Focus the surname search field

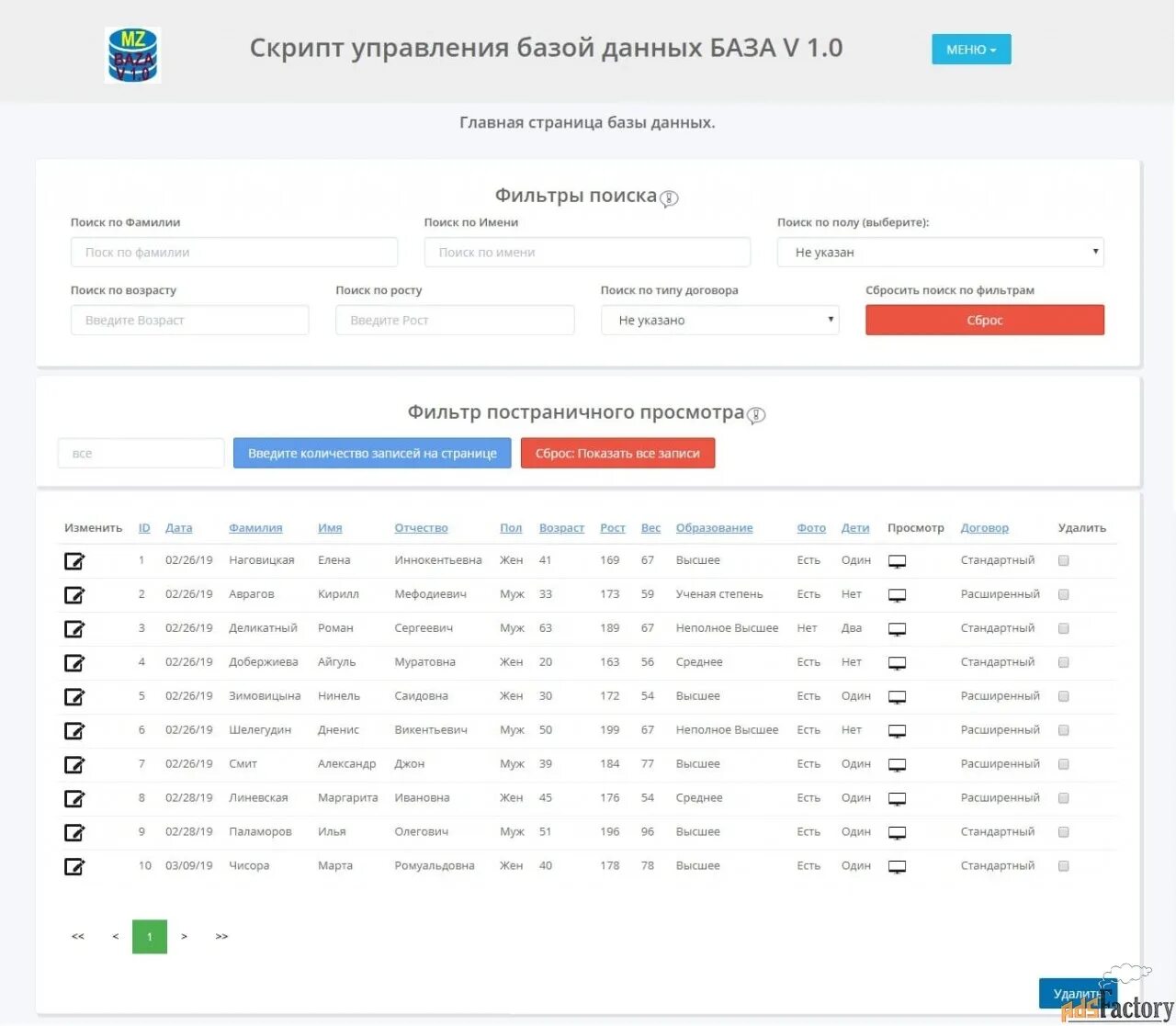pyautogui.click(x=234, y=253)
